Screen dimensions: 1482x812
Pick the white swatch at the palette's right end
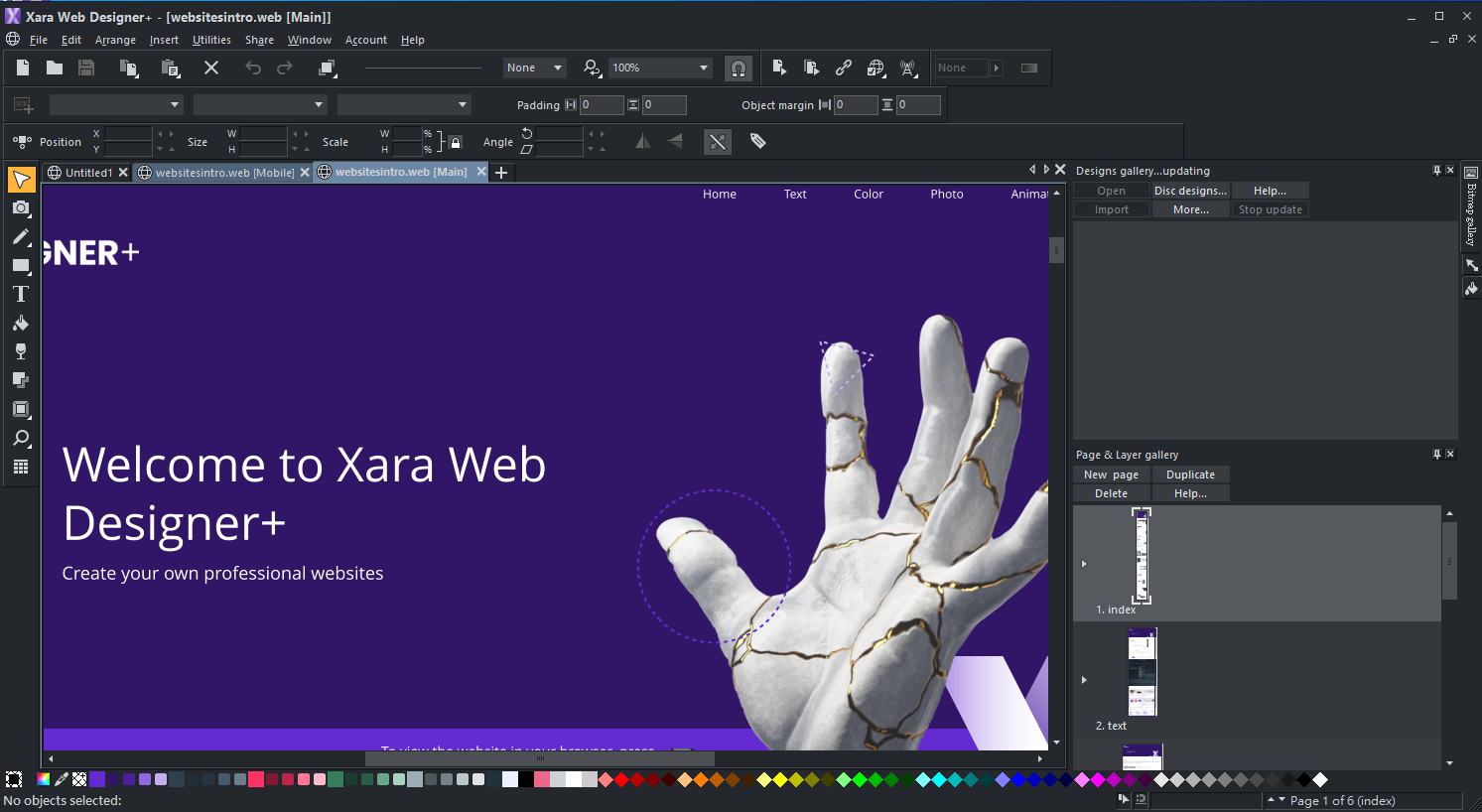(1320, 779)
